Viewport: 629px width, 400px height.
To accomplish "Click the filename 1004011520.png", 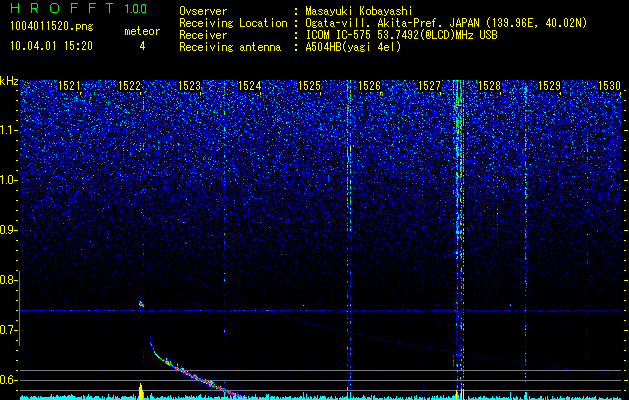I will (52, 27).
